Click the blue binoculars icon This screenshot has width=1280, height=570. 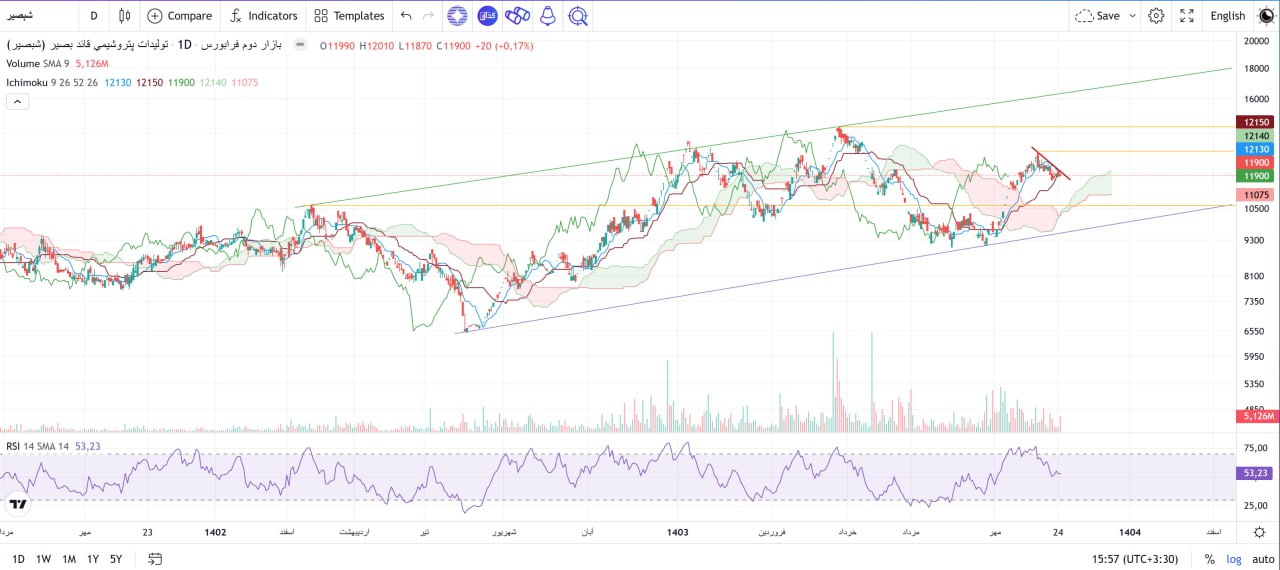click(517, 15)
